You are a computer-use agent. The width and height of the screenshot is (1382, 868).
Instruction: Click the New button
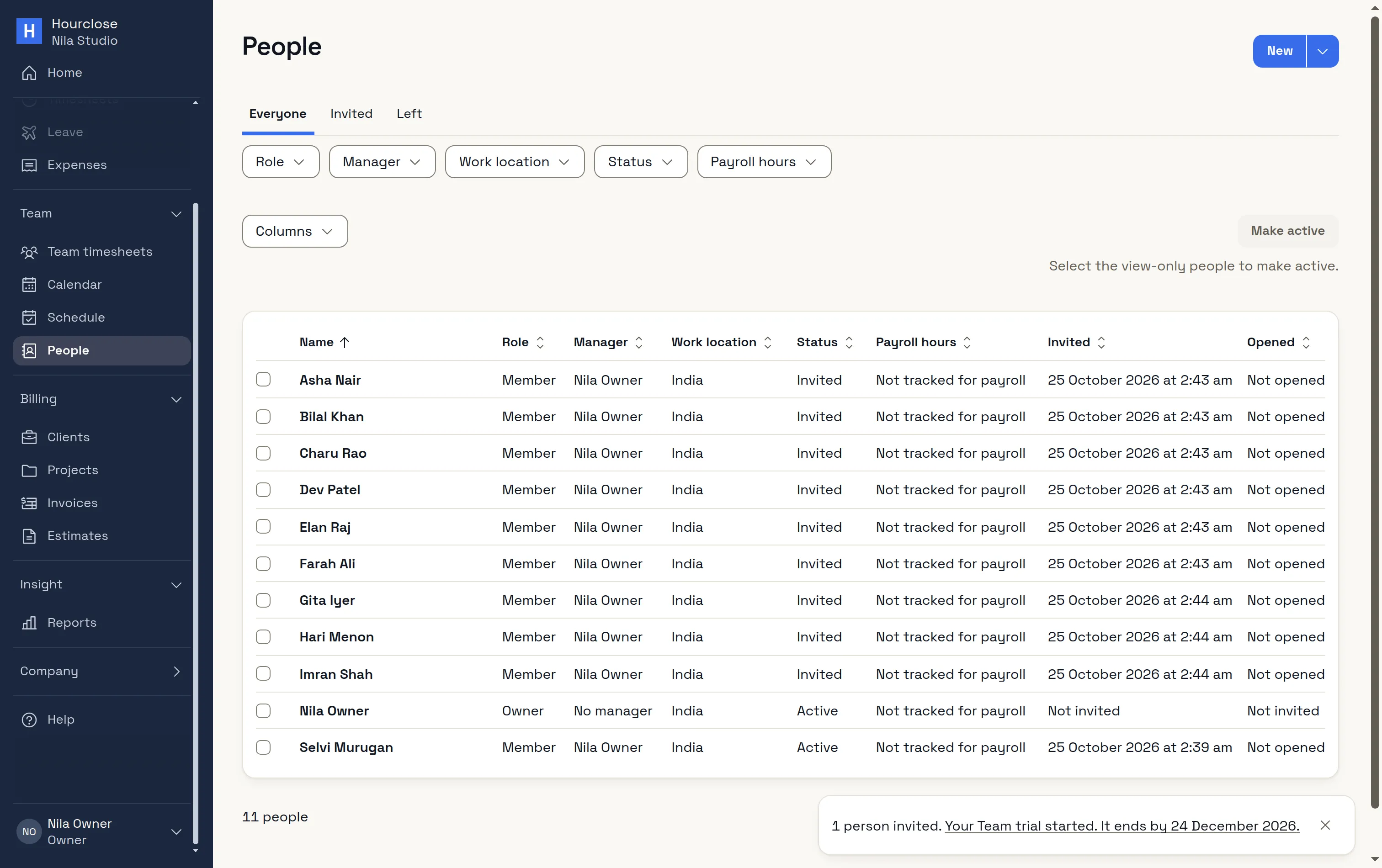click(x=1280, y=51)
